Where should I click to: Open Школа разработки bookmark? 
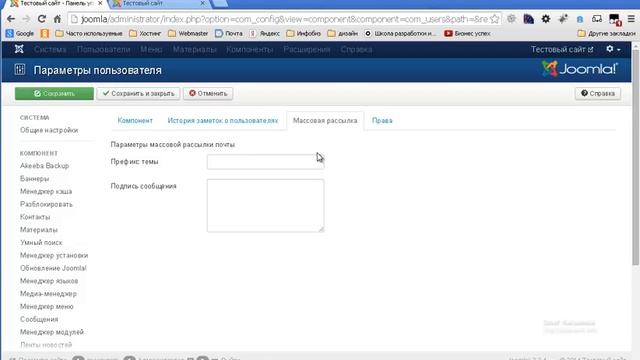(400, 33)
